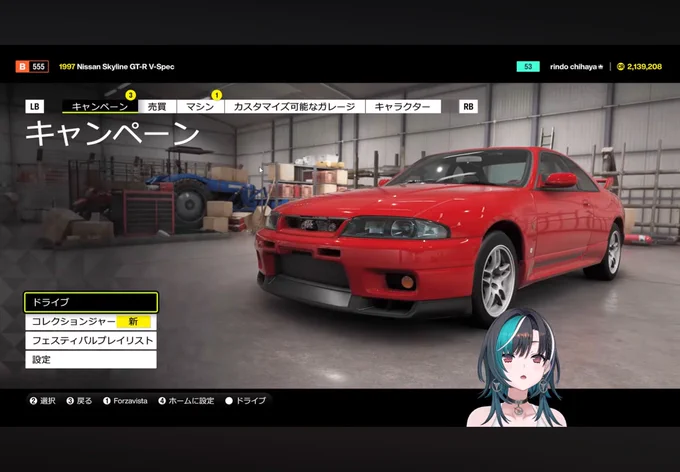This screenshot has width=680, height=472.
Task: Open Forzavista button hint
Action: pyautogui.click(x=125, y=401)
